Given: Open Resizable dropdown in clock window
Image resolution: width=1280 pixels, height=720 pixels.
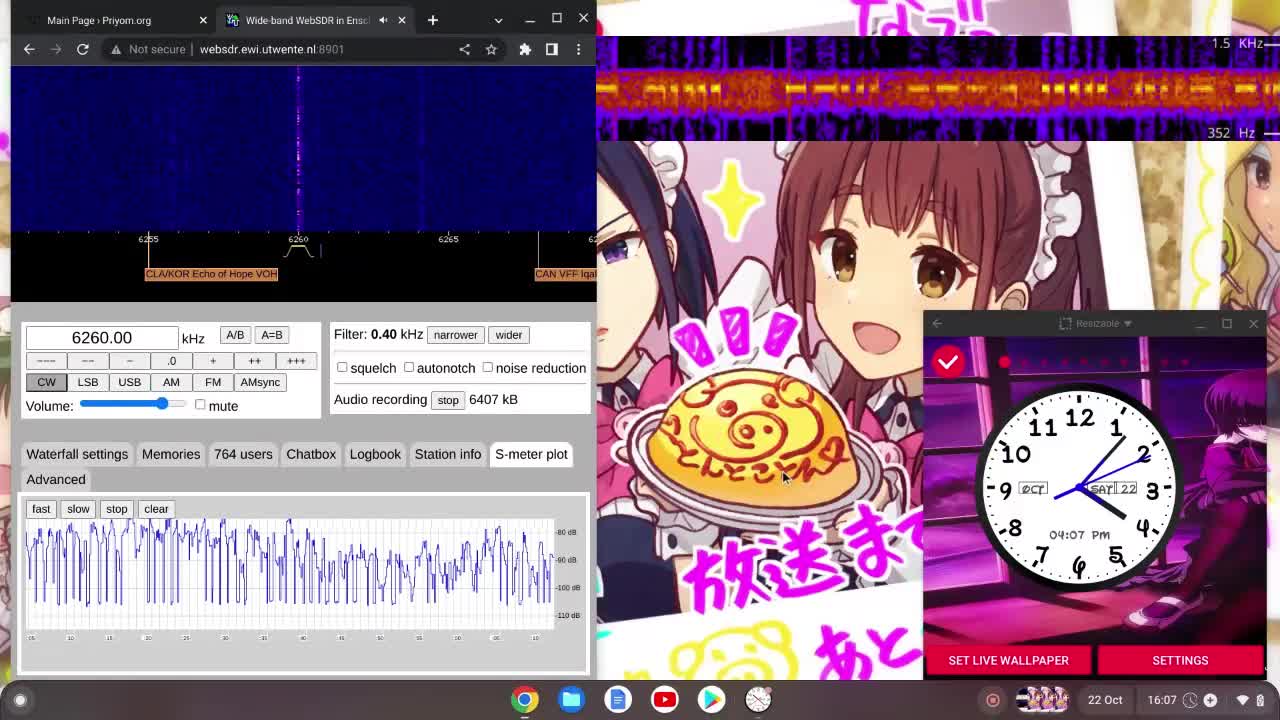Looking at the screenshot, I should click(1097, 323).
